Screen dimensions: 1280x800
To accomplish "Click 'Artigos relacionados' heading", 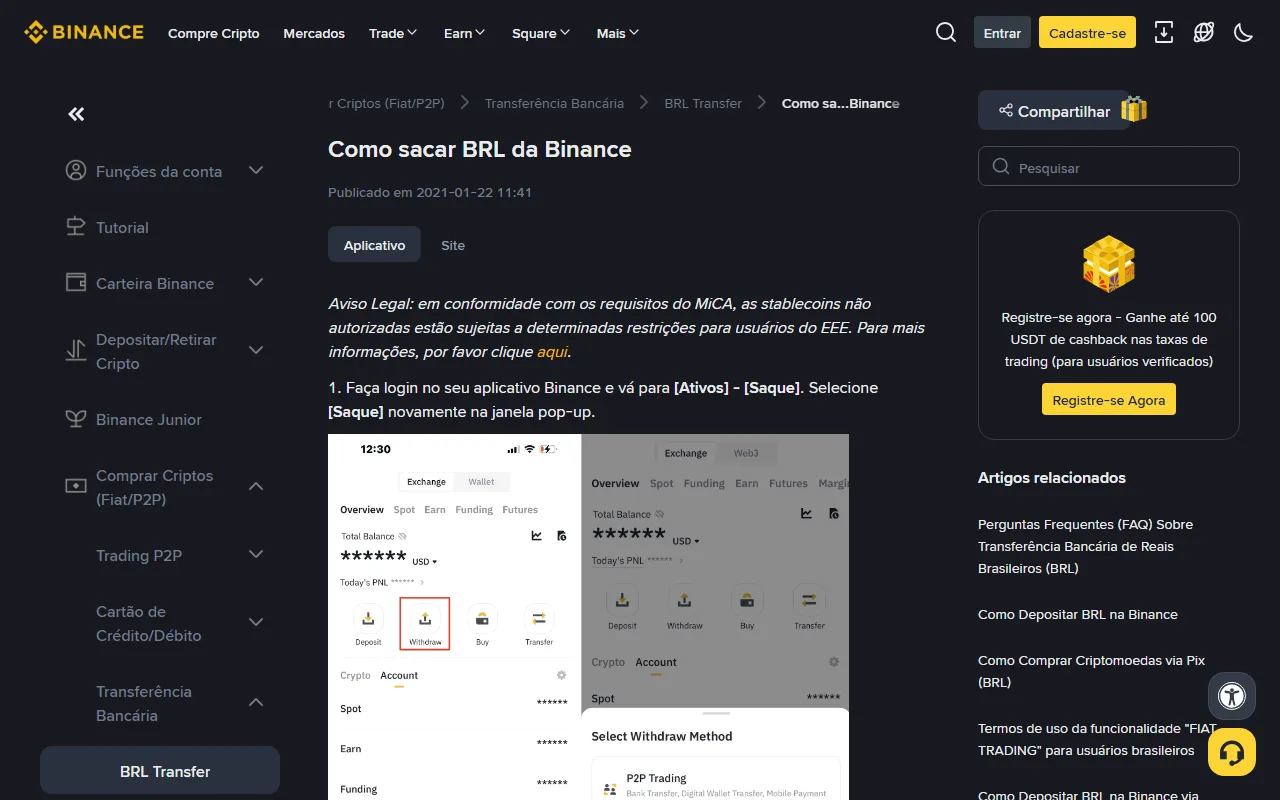I will click(x=1052, y=478).
